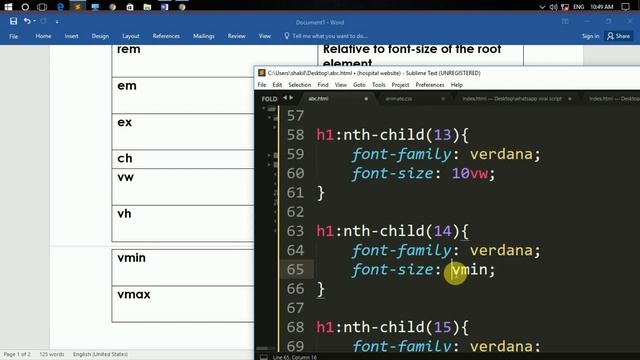Open Sublime Text Help menu
The image size is (640, 360).
pos(457,85)
